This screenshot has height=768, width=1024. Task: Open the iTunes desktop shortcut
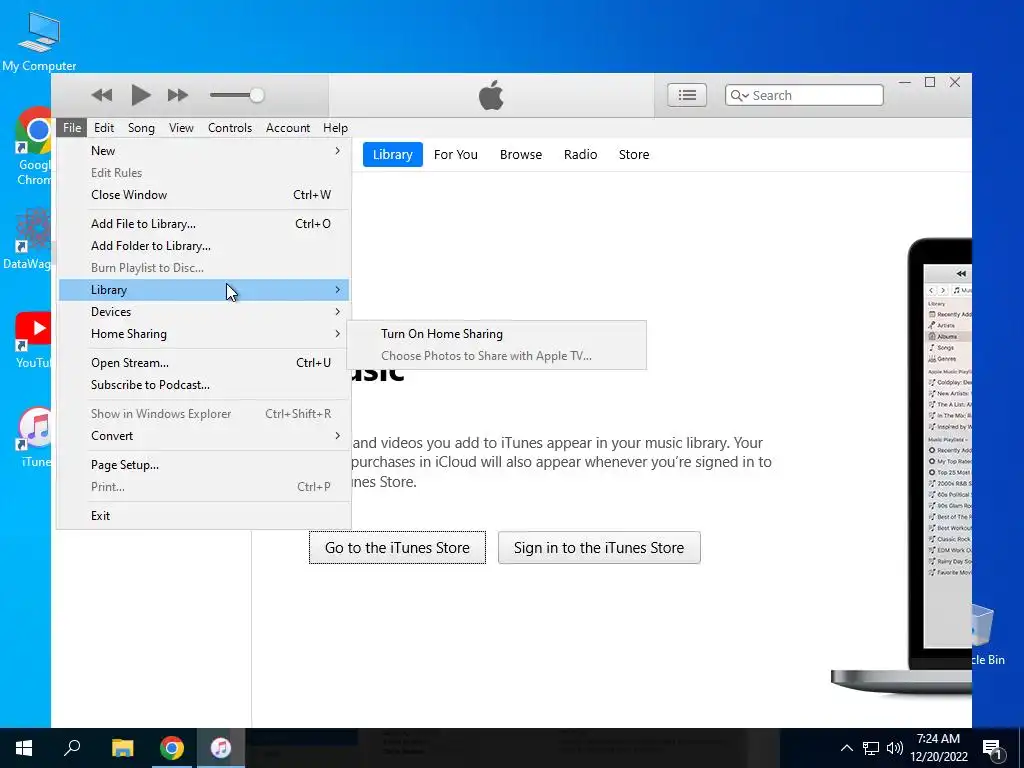(34, 438)
